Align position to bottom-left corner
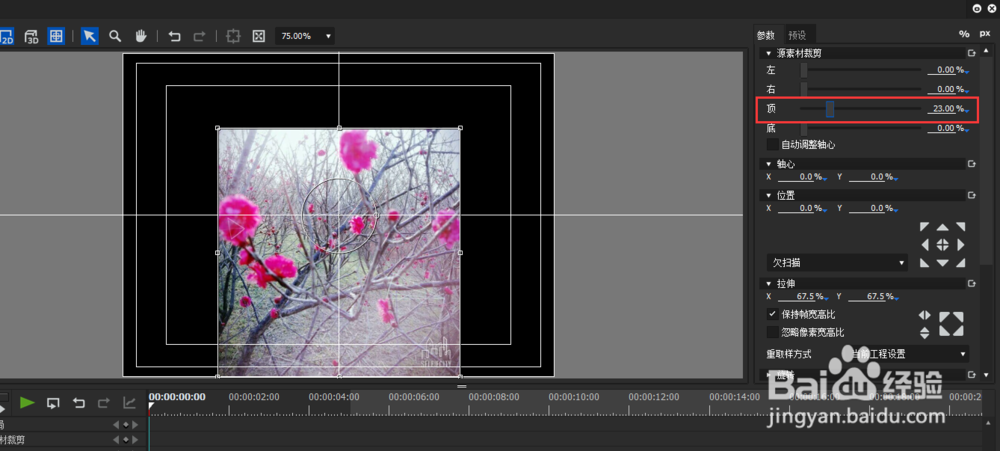Viewport: 1000px width, 451px height. (x=924, y=263)
